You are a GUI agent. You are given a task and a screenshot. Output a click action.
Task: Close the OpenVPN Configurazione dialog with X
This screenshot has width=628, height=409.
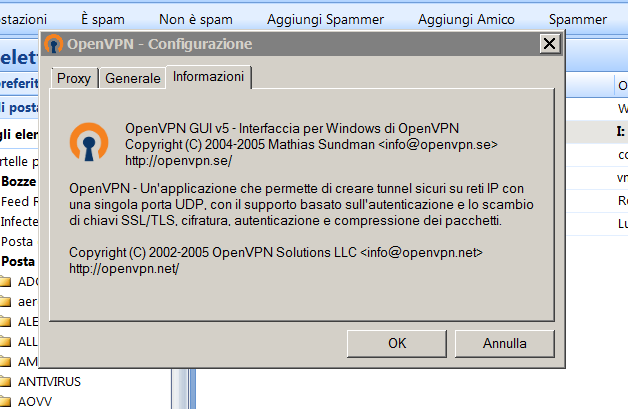pos(548,43)
